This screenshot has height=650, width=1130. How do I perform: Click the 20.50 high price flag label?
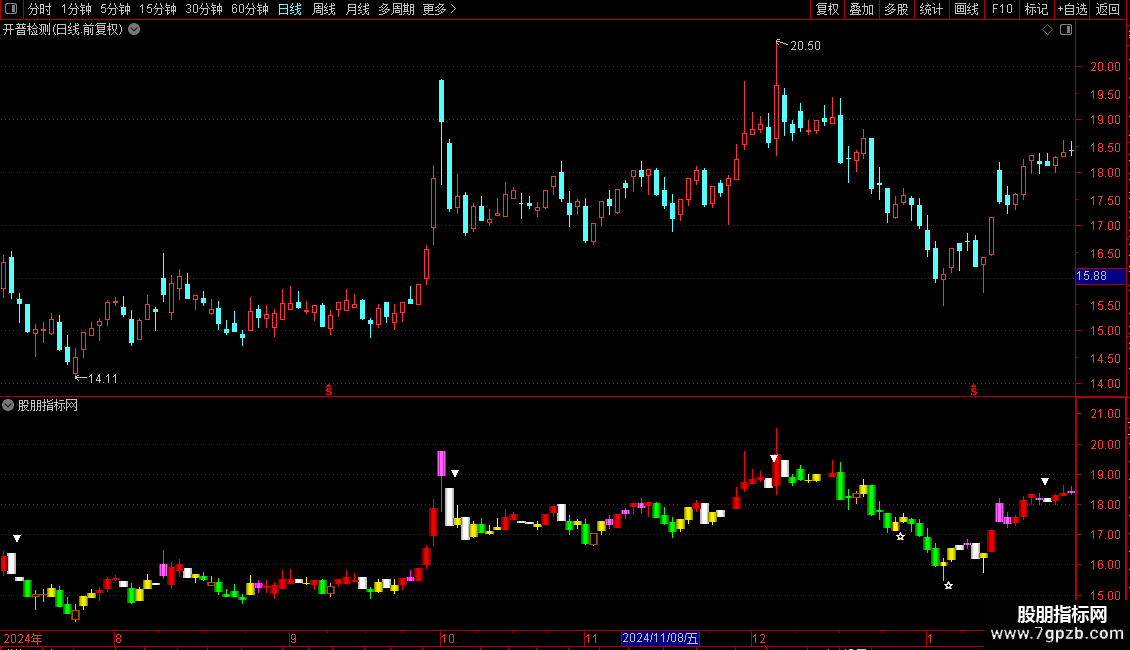point(805,46)
